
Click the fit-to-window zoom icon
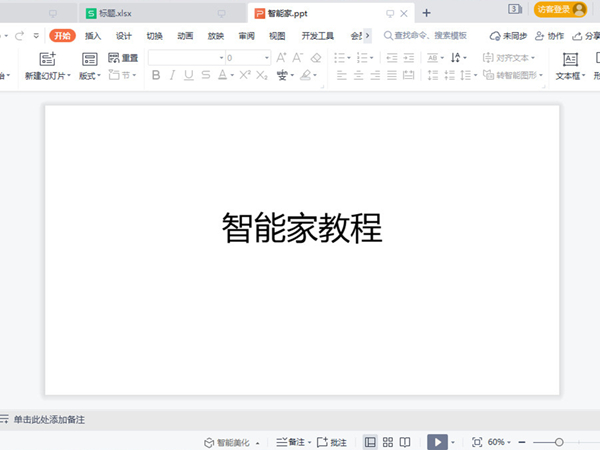(477, 442)
